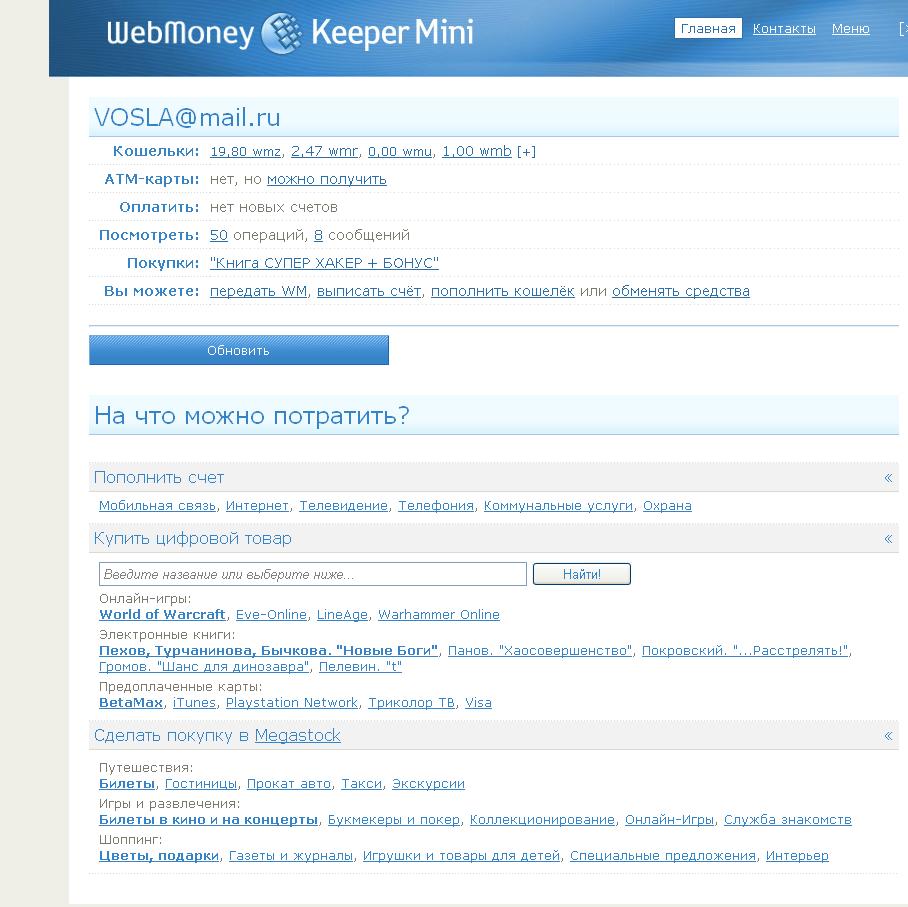Open Газеты и журналы link
The height and width of the screenshot is (907, 908).
[291, 855]
